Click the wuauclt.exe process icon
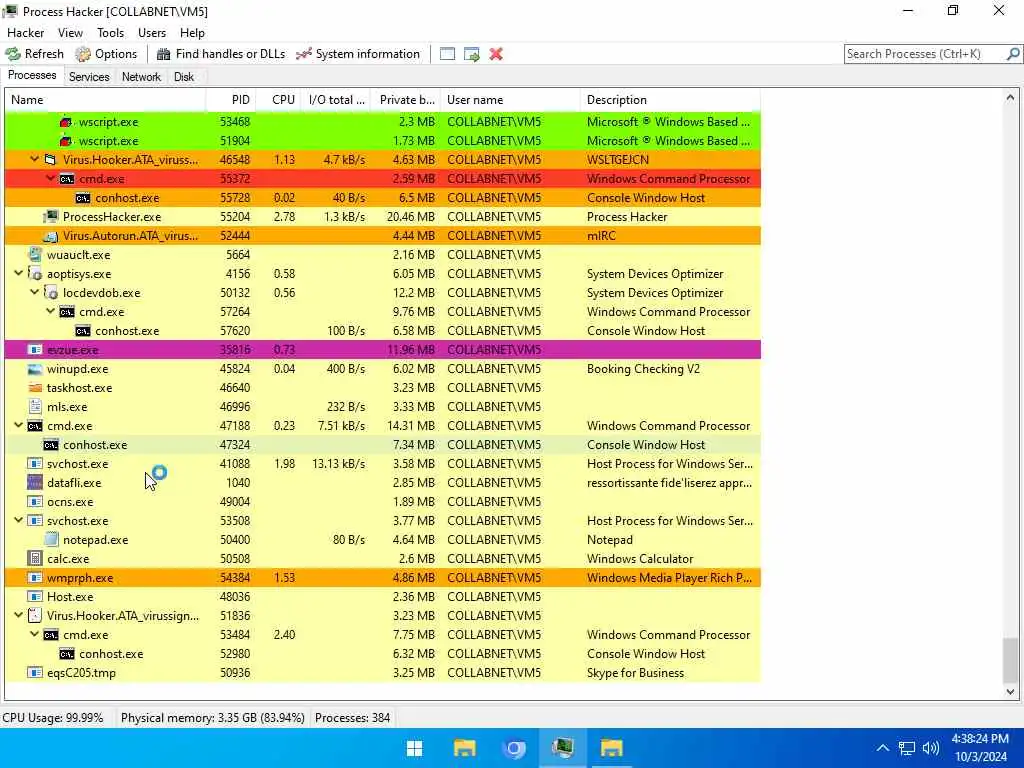 click(x=35, y=255)
